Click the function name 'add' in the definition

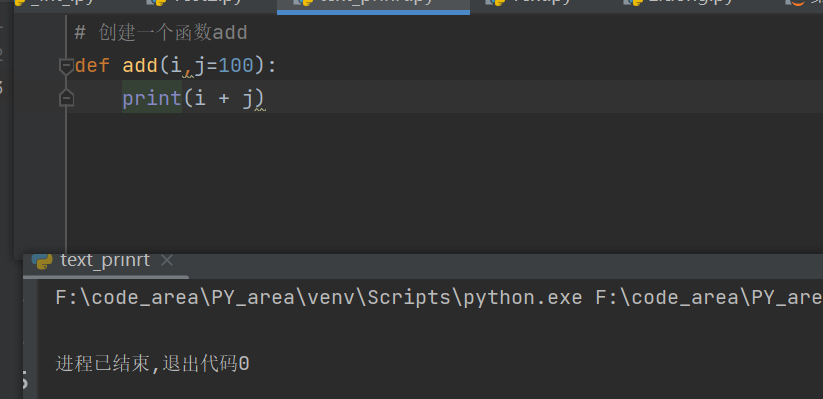point(140,66)
